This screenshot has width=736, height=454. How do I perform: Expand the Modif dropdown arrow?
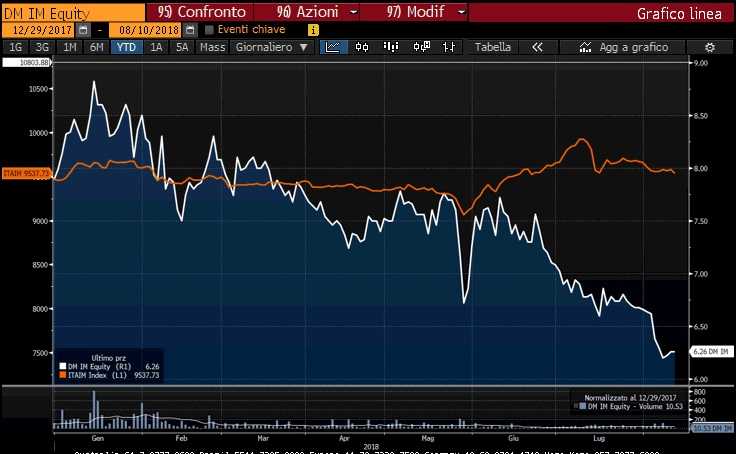click(x=461, y=12)
